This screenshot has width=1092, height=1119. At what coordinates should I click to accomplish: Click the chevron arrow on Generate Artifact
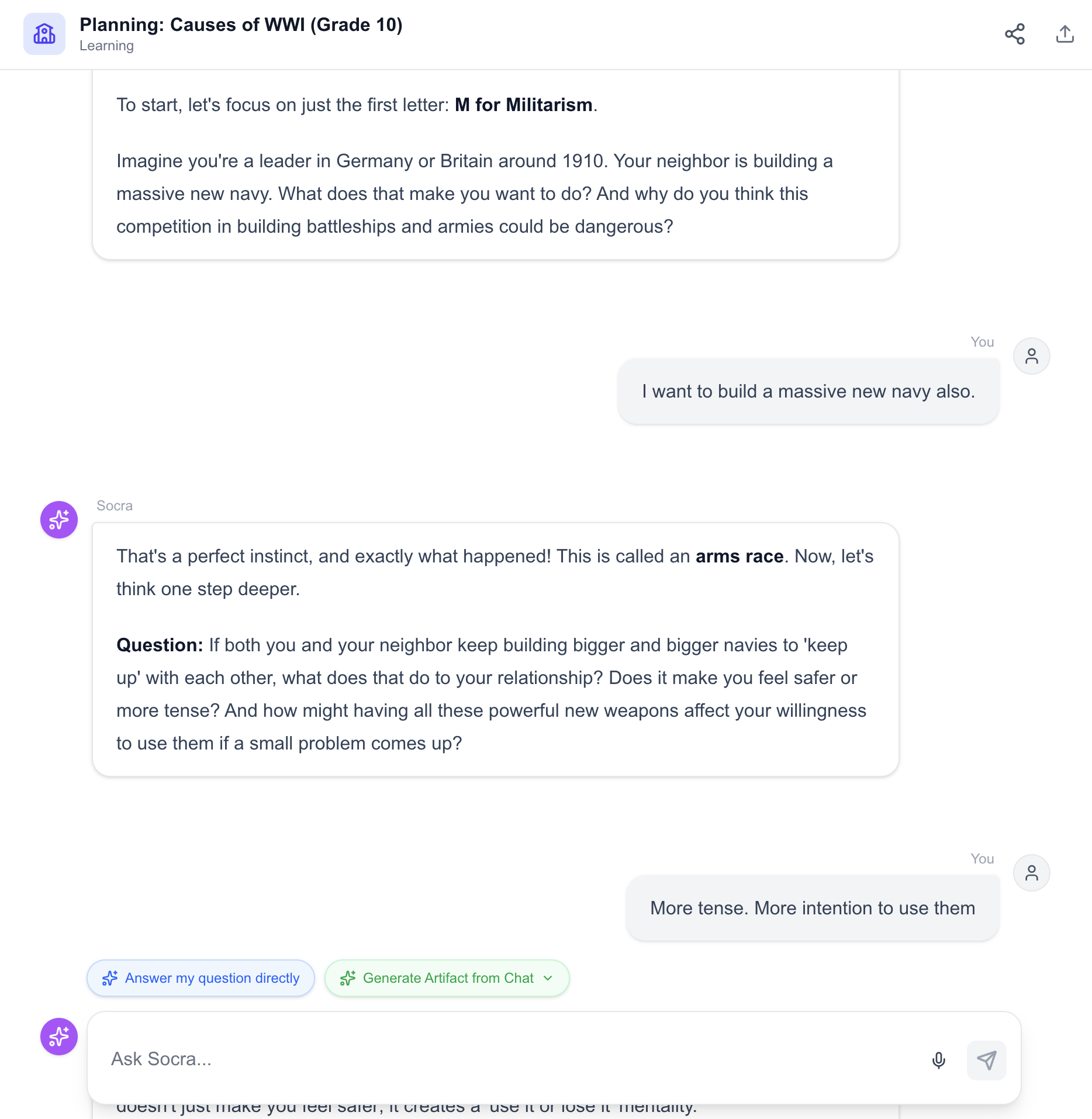pos(548,978)
